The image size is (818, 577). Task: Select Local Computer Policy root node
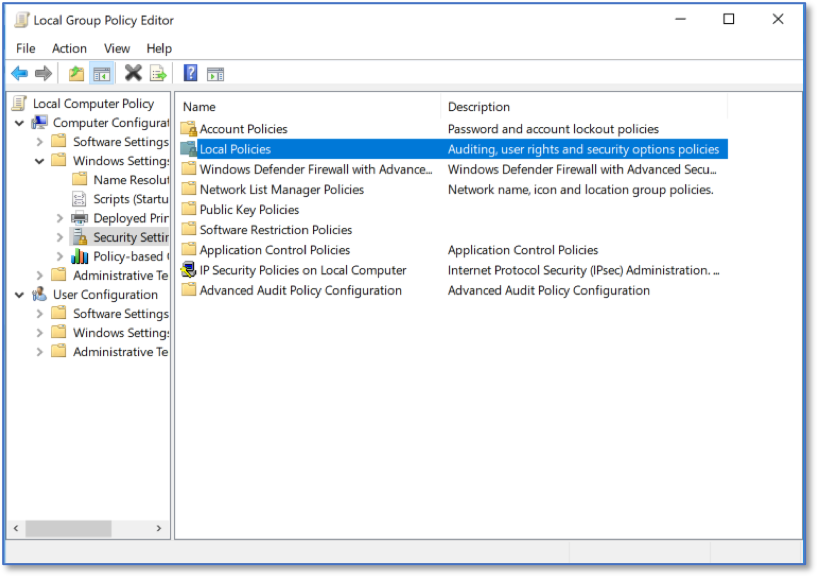pyautogui.click(x=93, y=103)
